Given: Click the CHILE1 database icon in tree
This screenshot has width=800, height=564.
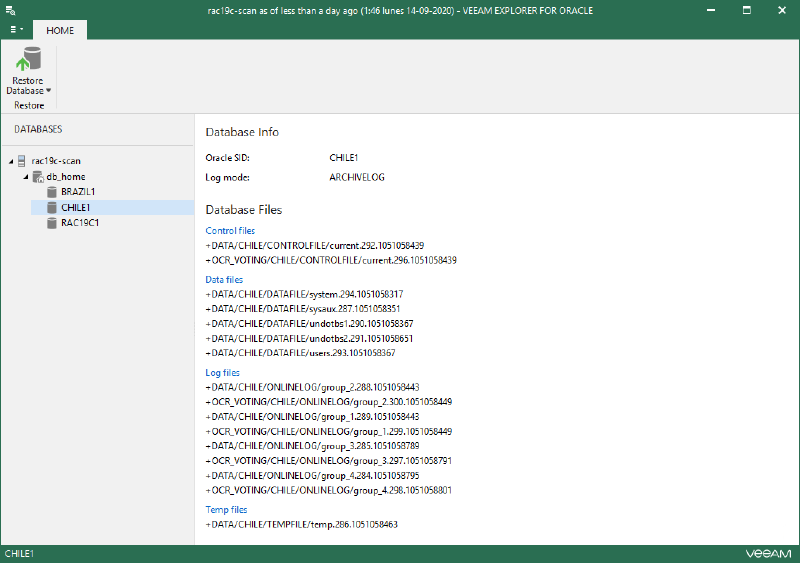Looking at the screenshot, I should pos(52,208).
